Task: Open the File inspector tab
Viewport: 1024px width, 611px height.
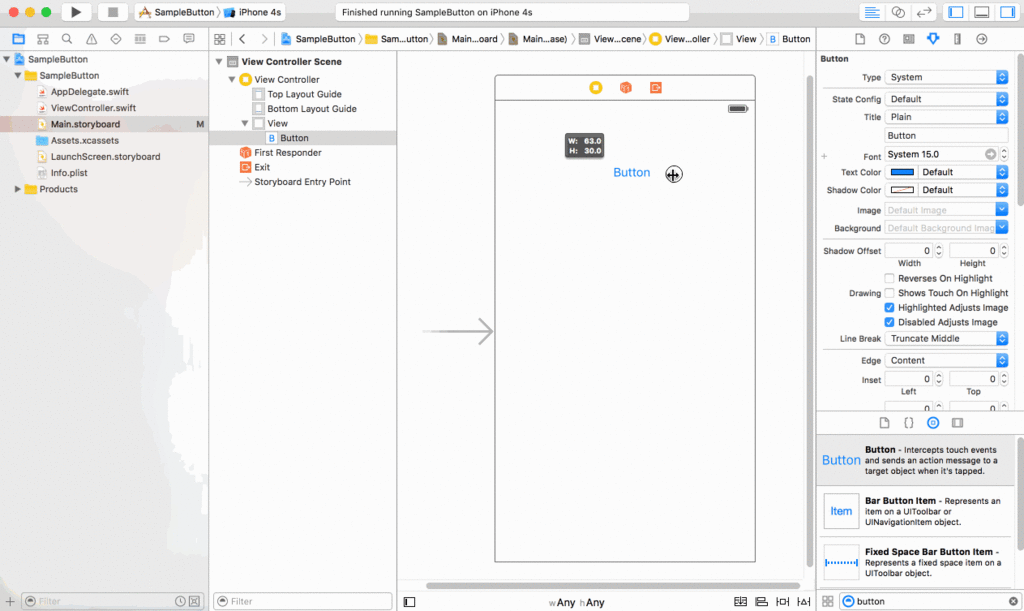Action: pos(860,39)
